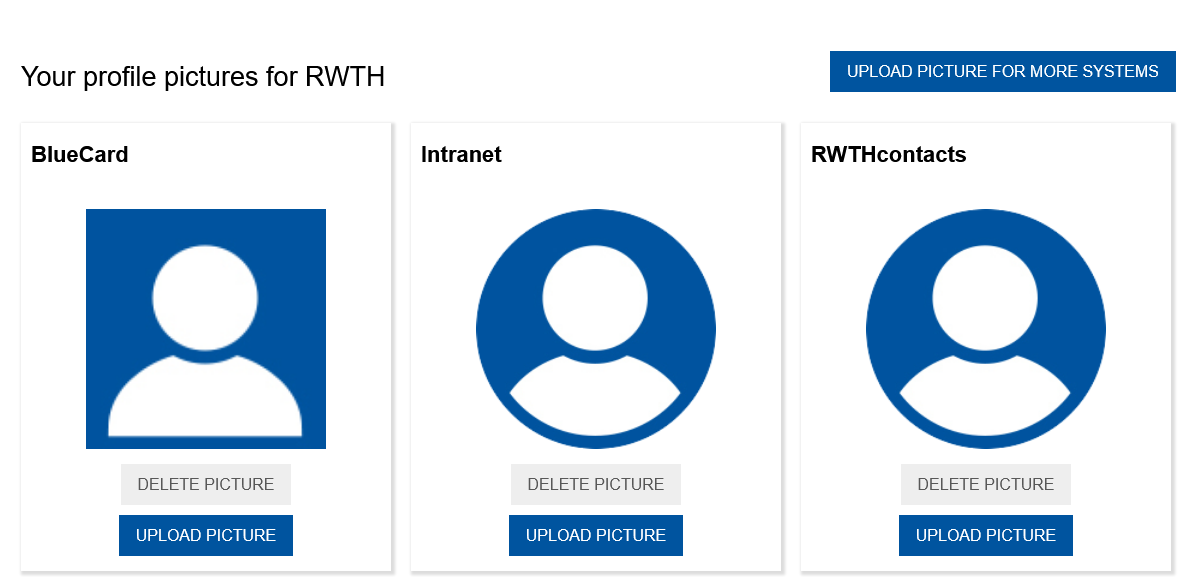
Task: Upload a picture for Intranet
Action: (x=595, y=535)
